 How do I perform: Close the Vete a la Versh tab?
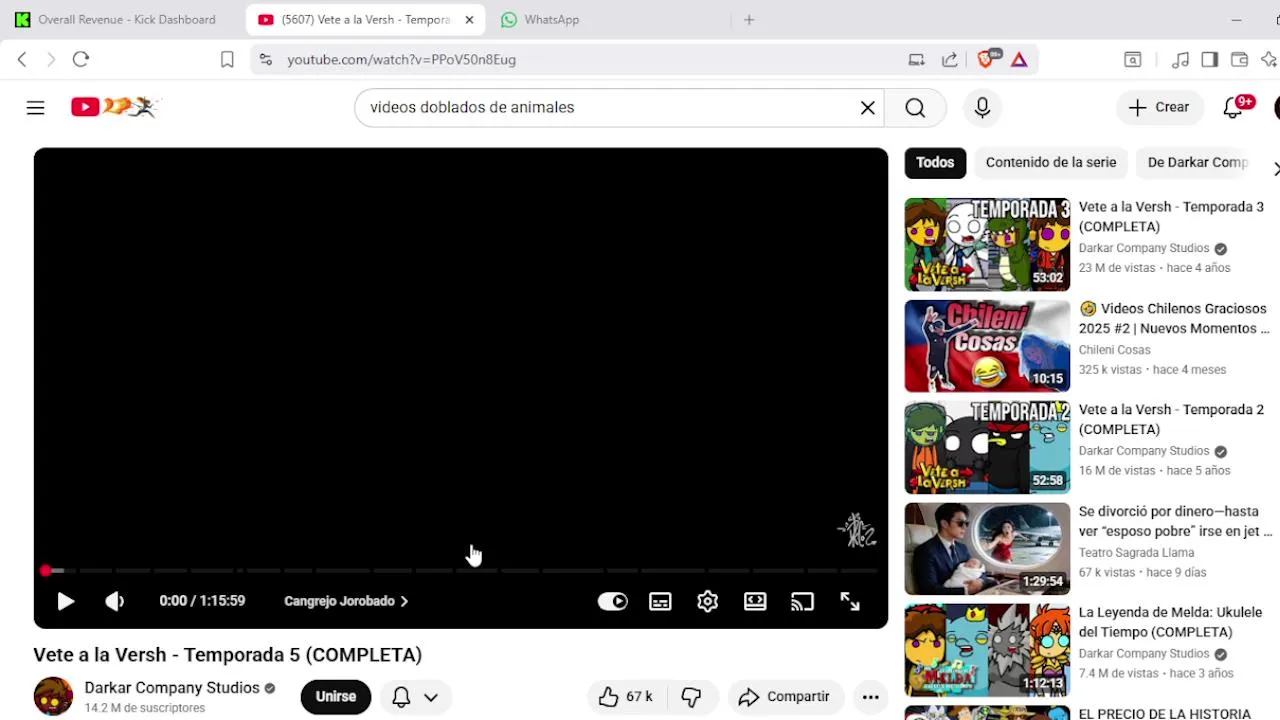pyautogui.click(x=469, y=19)
